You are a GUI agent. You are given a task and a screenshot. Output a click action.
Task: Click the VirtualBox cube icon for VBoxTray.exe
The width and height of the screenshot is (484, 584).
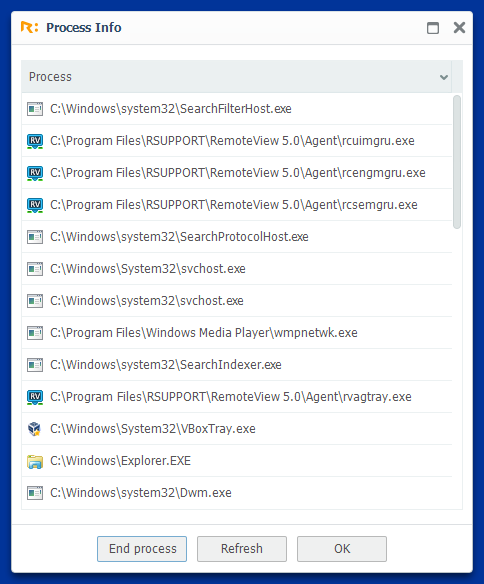[35, 429]
